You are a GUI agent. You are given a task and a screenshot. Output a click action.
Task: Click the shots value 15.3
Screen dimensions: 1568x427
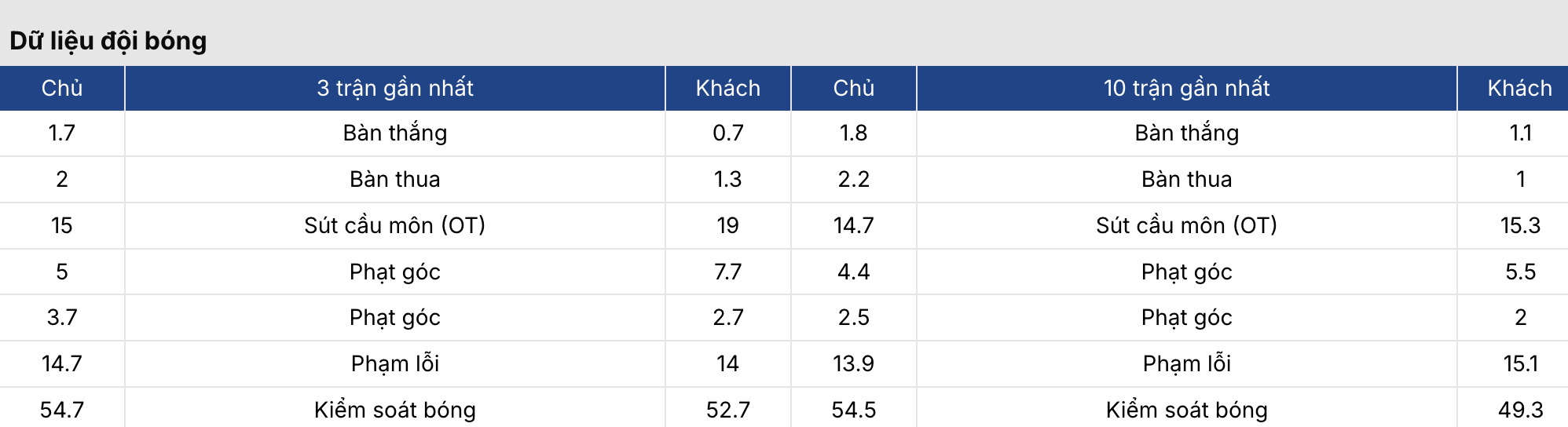[x=1520, y=226]
